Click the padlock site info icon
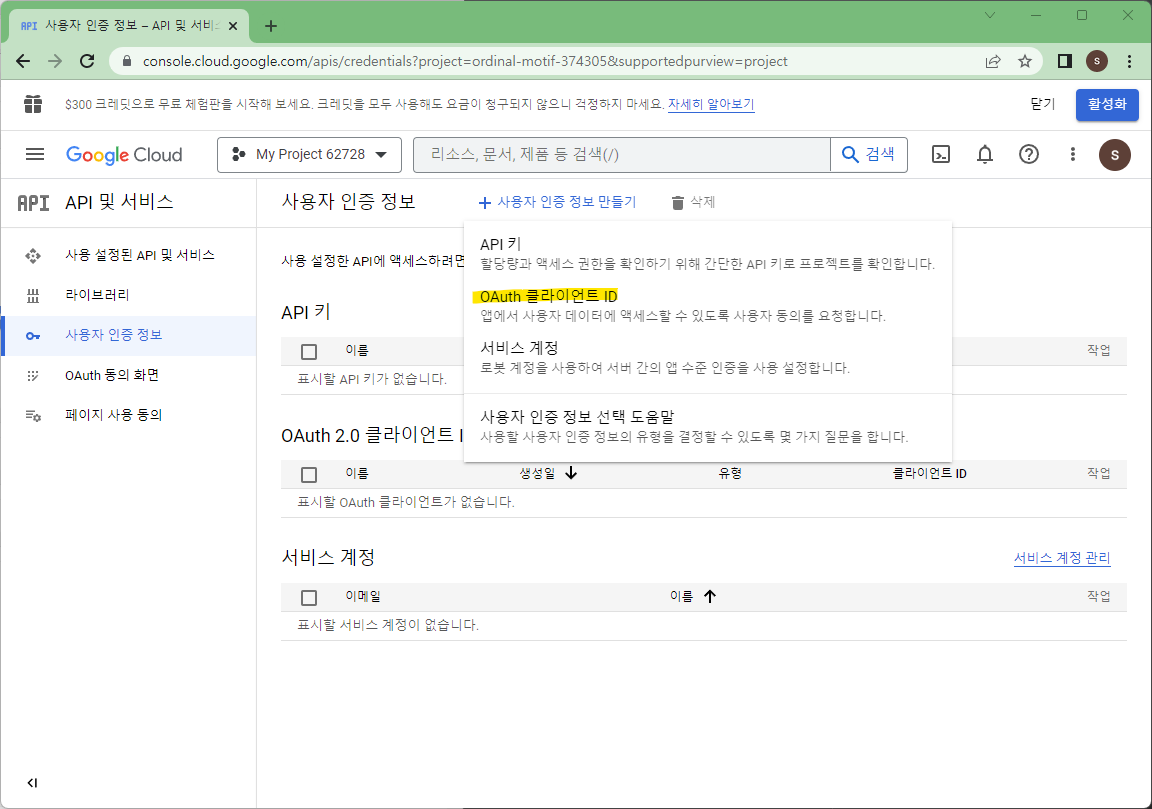 127,61
